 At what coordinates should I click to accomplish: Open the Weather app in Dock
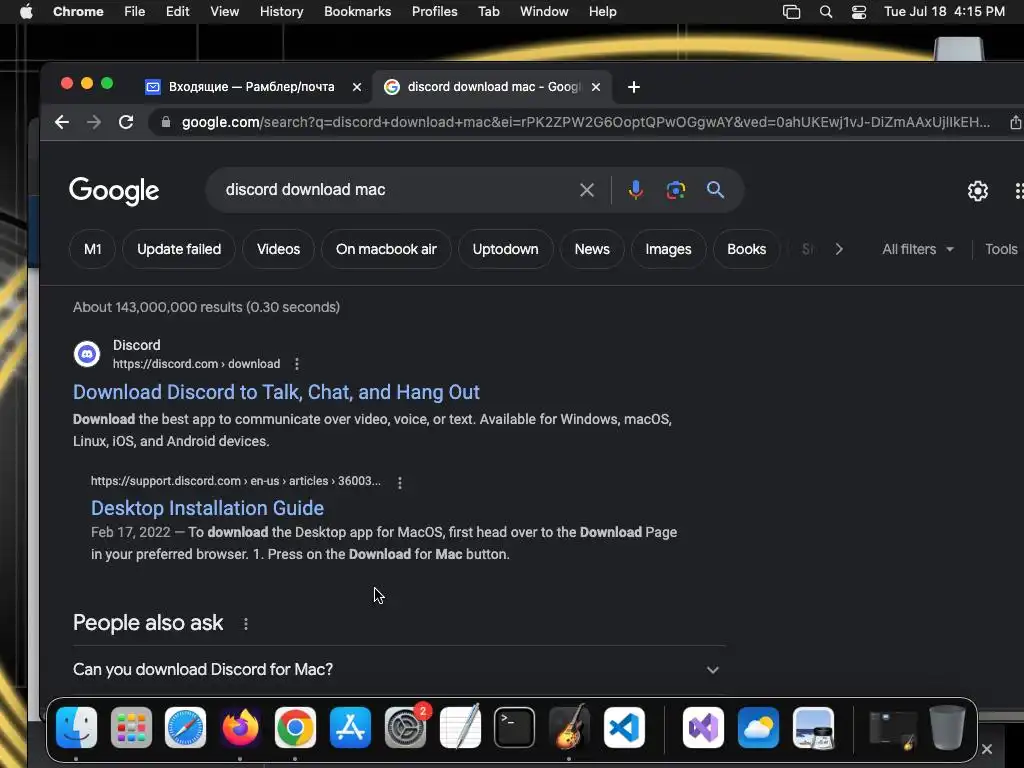pyautogui.click(x=758, y=728)
